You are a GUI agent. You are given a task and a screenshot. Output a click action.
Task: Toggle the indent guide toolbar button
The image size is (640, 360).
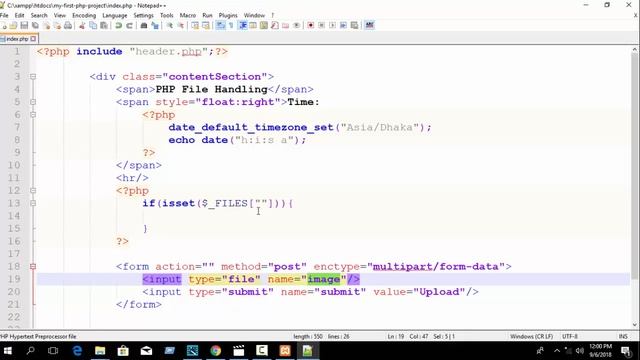tap(242, 25)
